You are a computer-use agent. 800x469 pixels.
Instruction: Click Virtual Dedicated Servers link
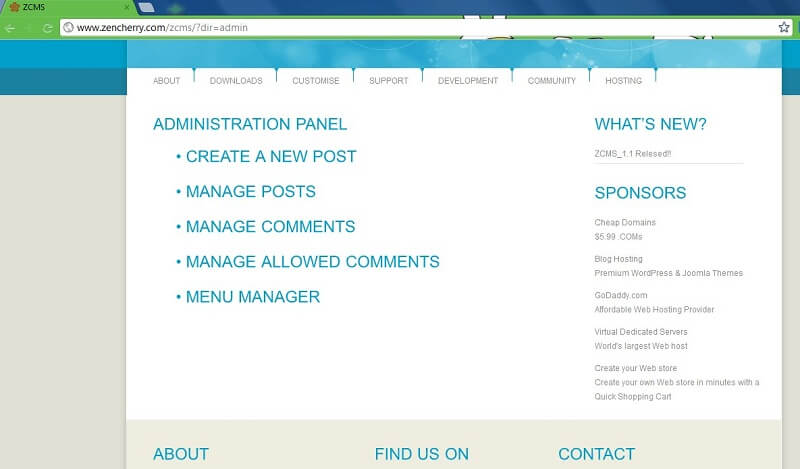click(641, 332)
